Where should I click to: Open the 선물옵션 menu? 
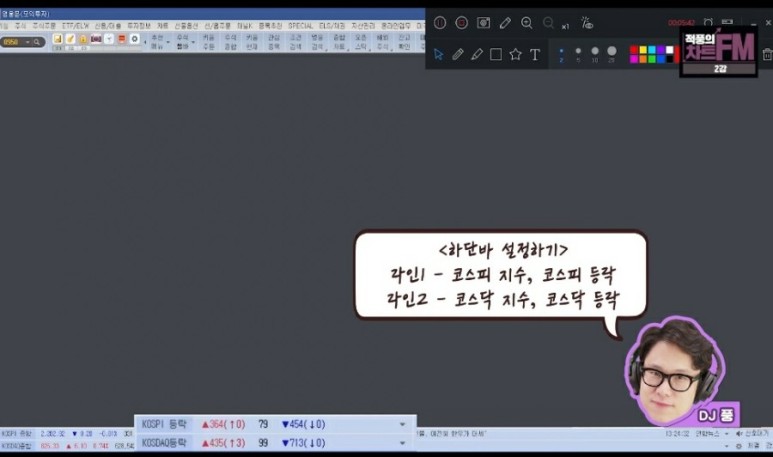click(186, 26)
